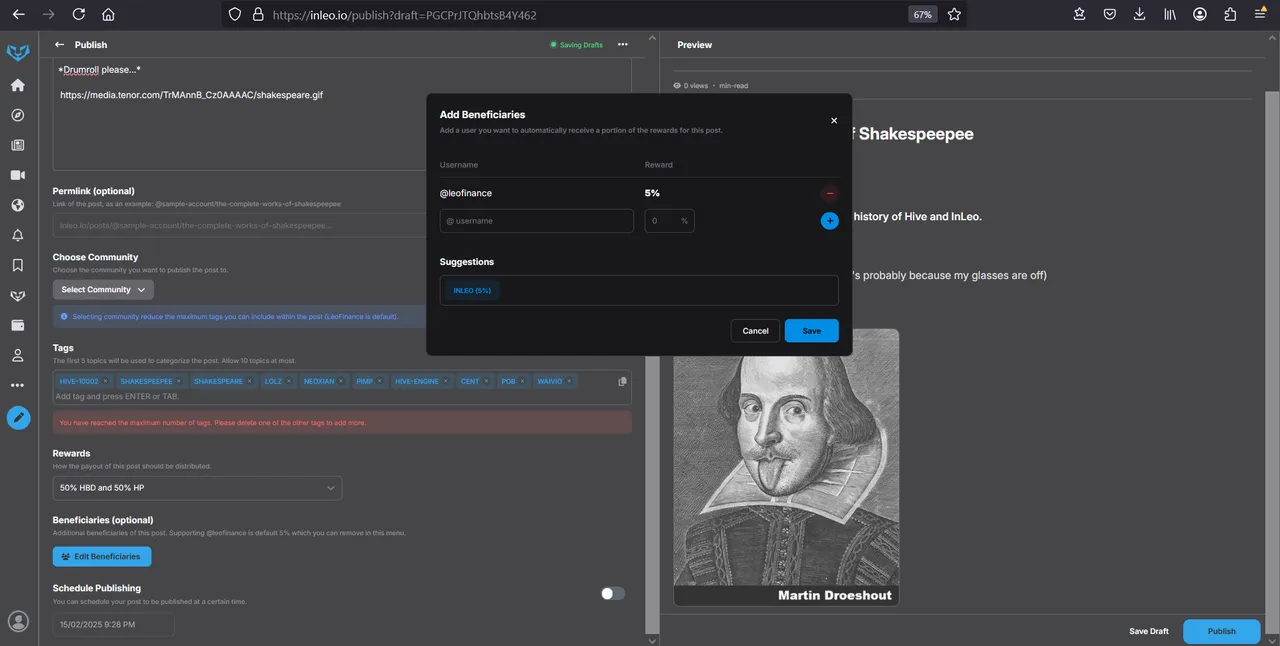Remove the HIVE-10002 tag

[105, 381]
